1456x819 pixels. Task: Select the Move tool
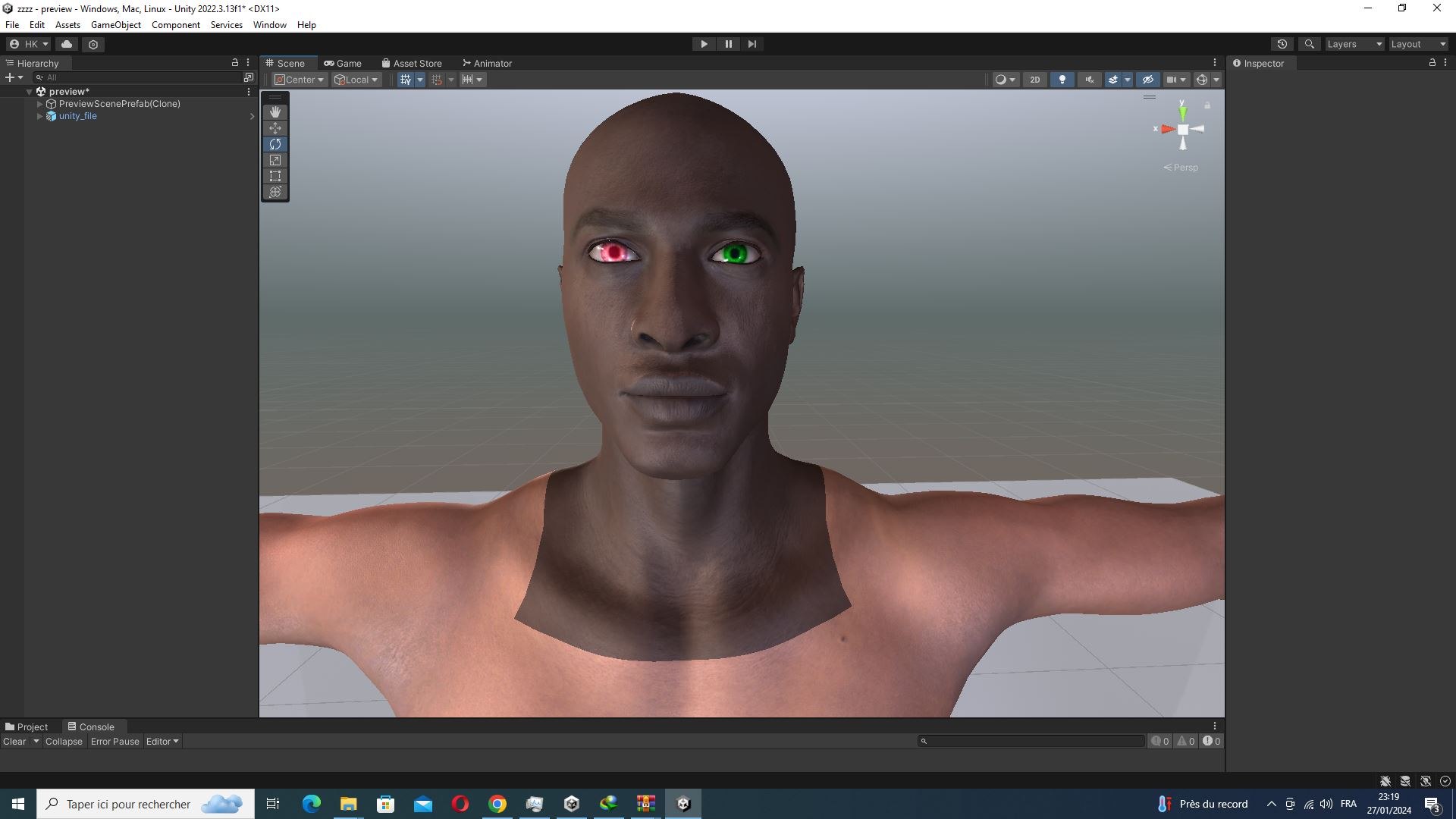point(275,128)
